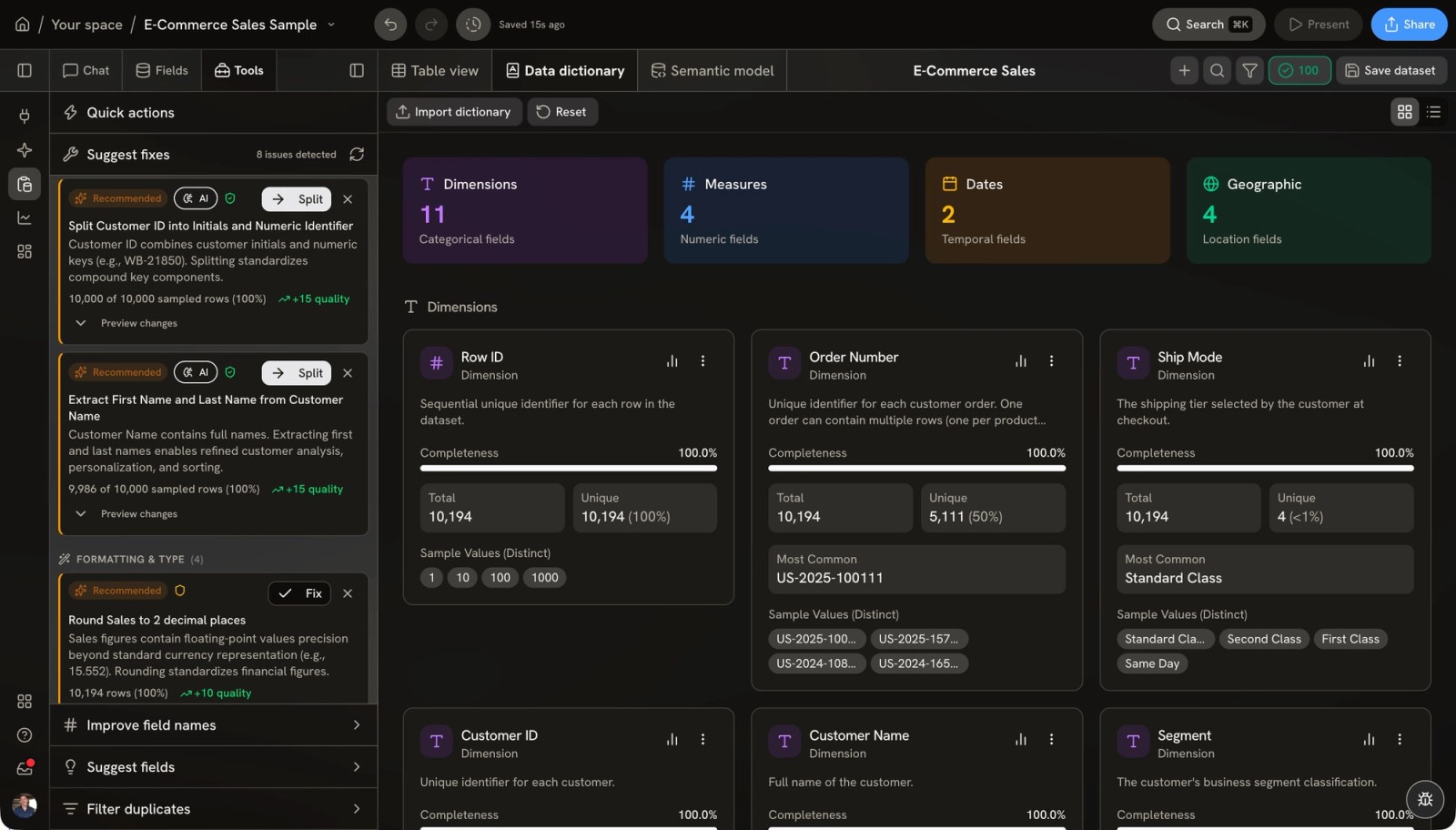The height and width of the screenshot is (830, 1456).
Task: Show Order Number distribution chart
Action: click(x=1021, y=361)
